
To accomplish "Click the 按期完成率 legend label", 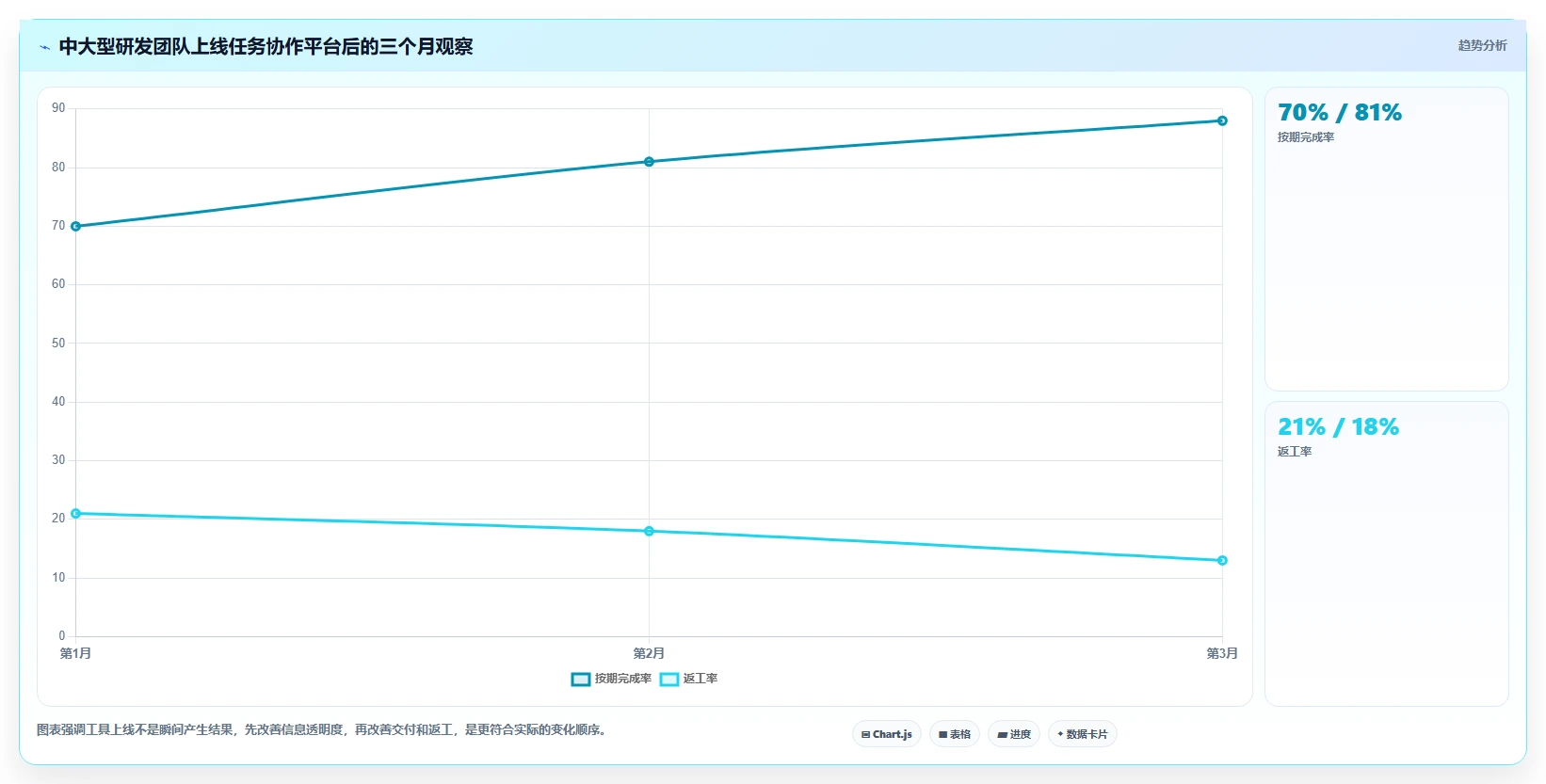I will pos(623,679).
